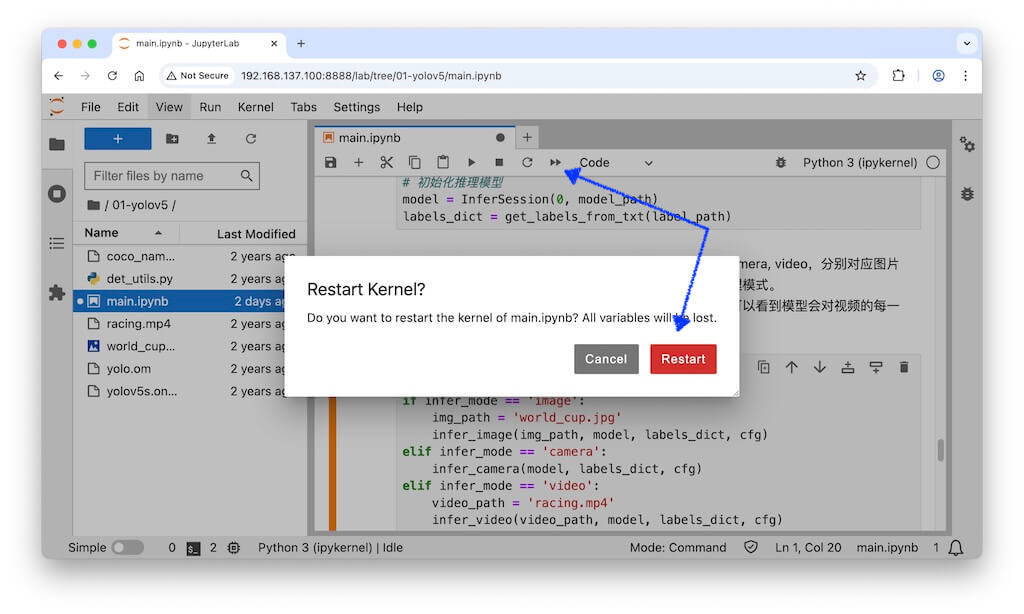
Task: Open the cell type Code dropdown
Action: [x=615, y=162]
